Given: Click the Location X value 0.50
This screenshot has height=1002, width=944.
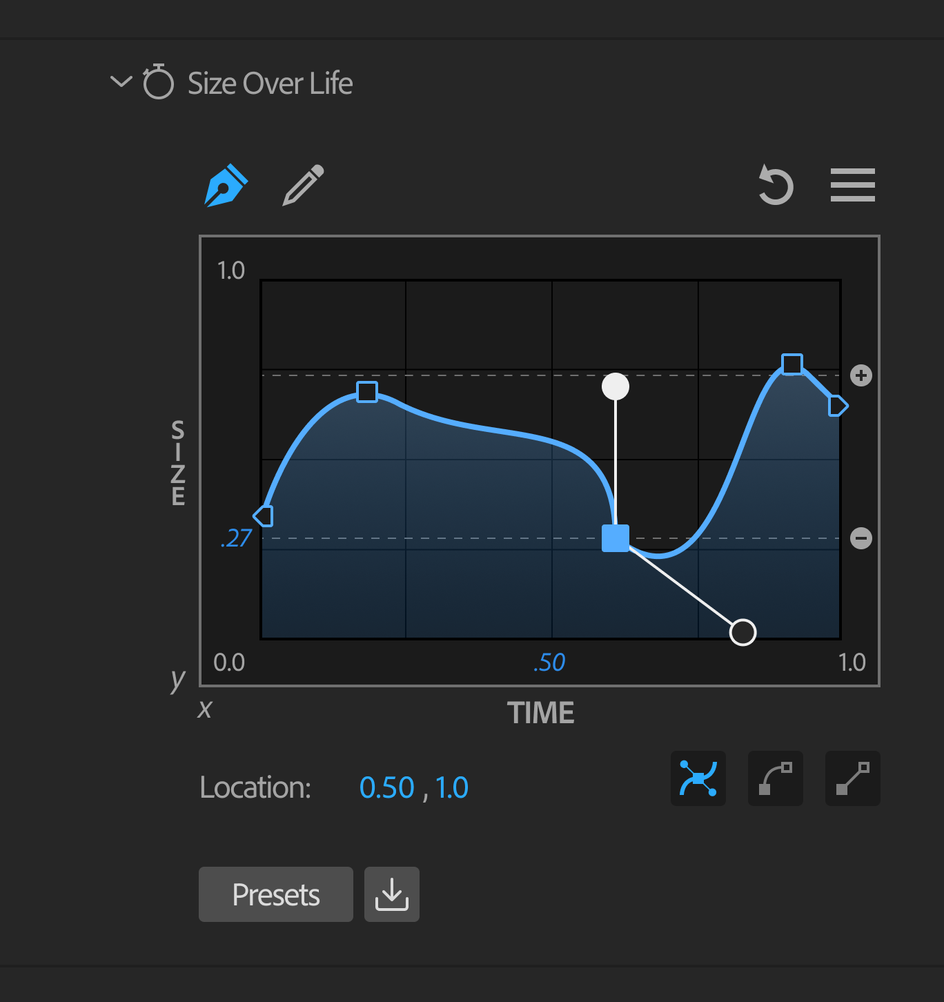Looking at the screenshot, I should click(x=387, y=787).
